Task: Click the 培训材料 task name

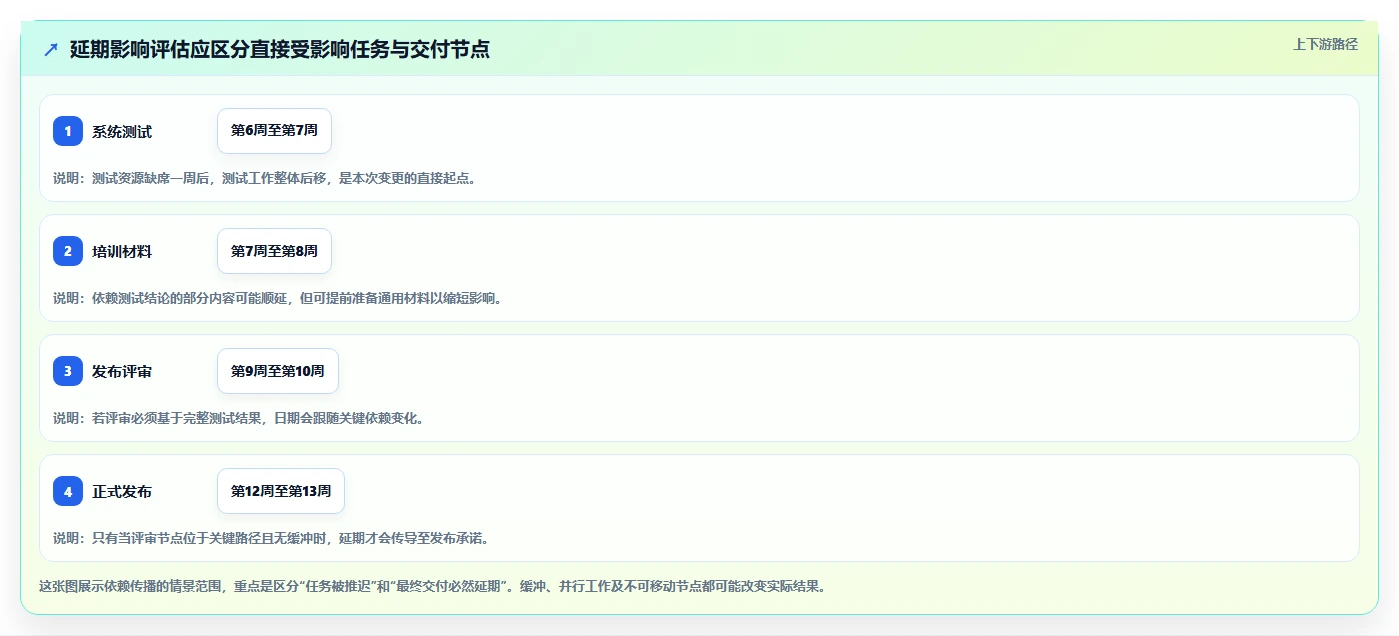Action: (122, 251)
